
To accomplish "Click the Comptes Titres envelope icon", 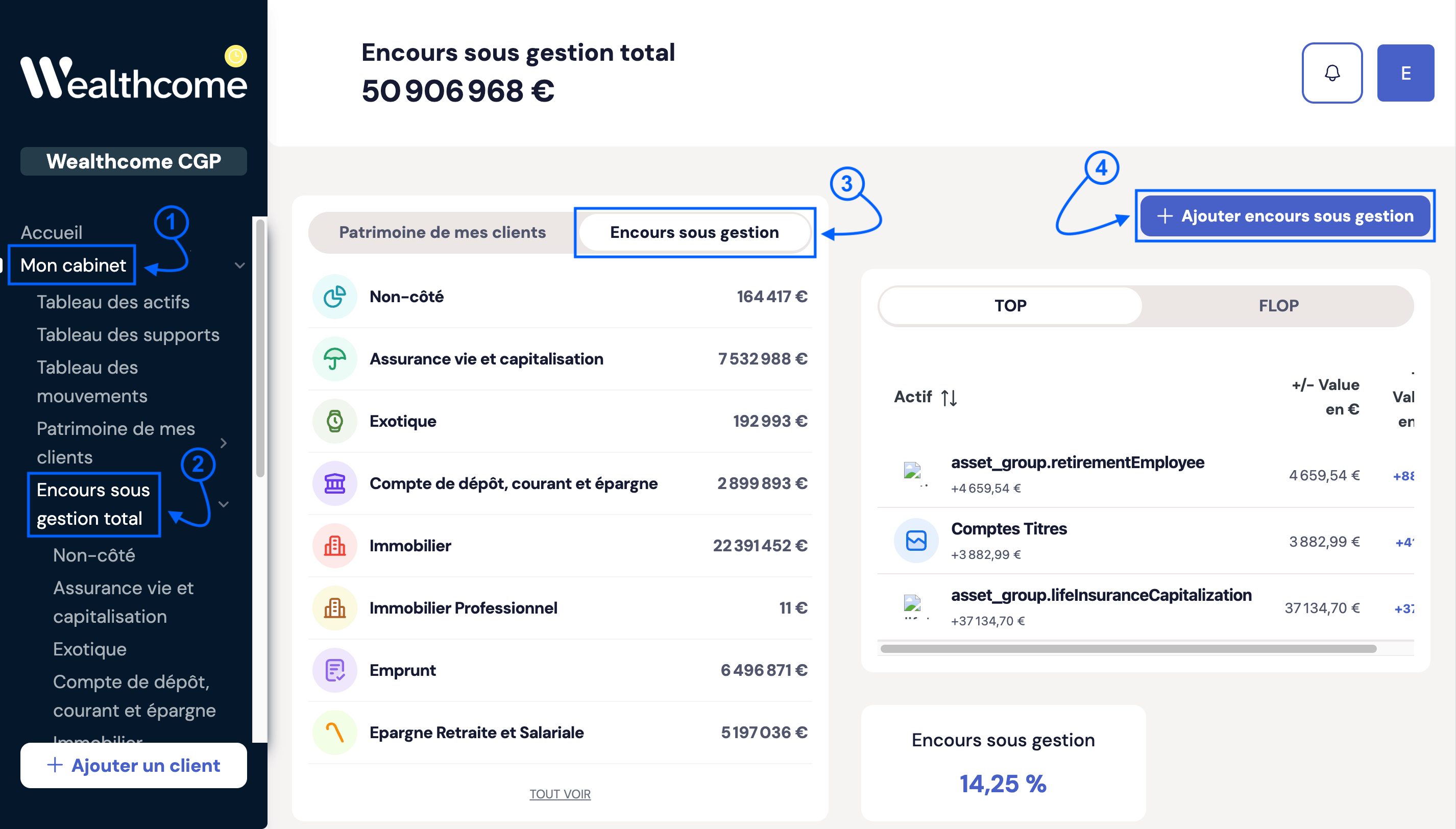I will point(916,540).
